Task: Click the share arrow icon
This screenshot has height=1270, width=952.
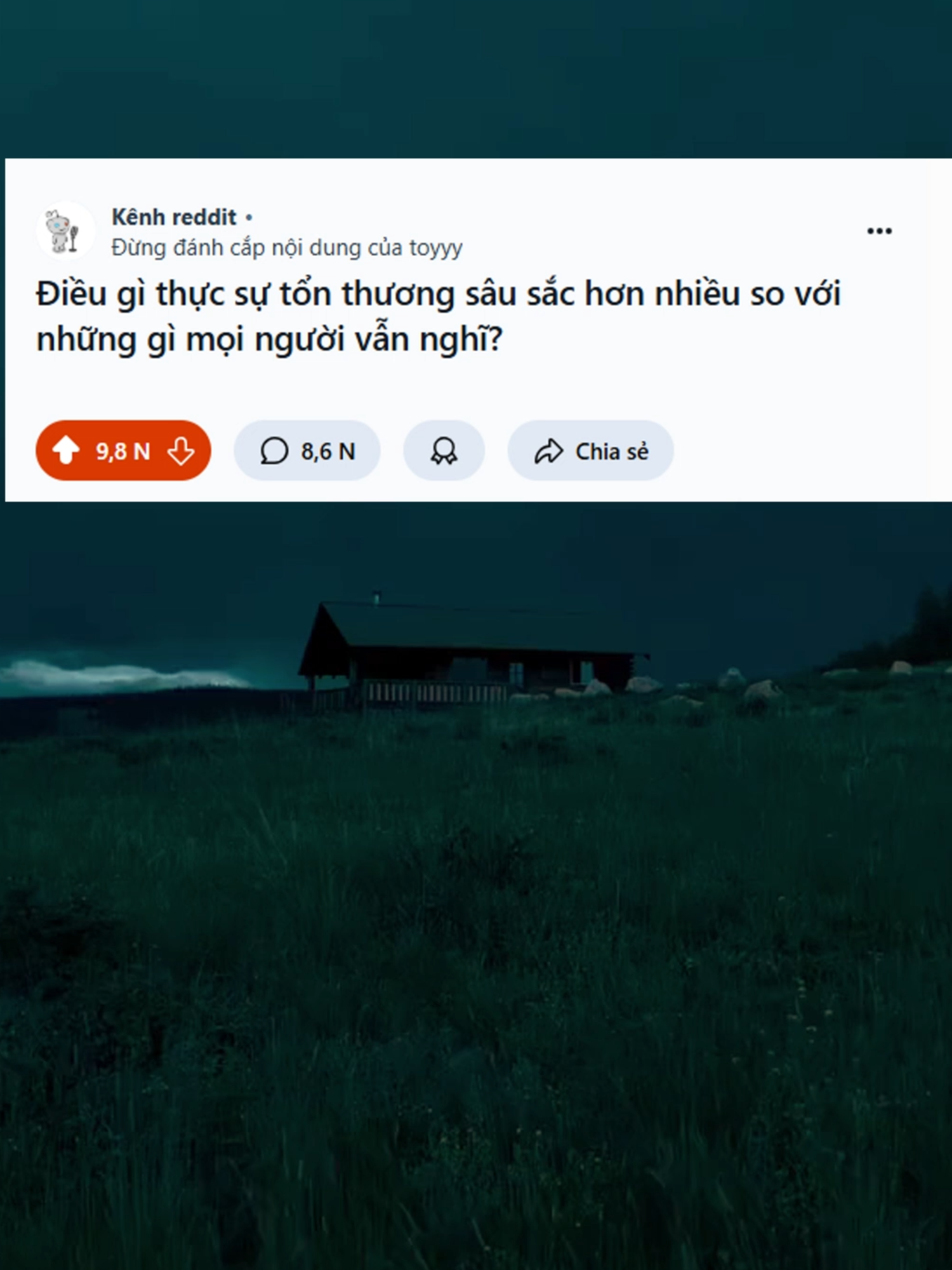Action: point(548,451)
